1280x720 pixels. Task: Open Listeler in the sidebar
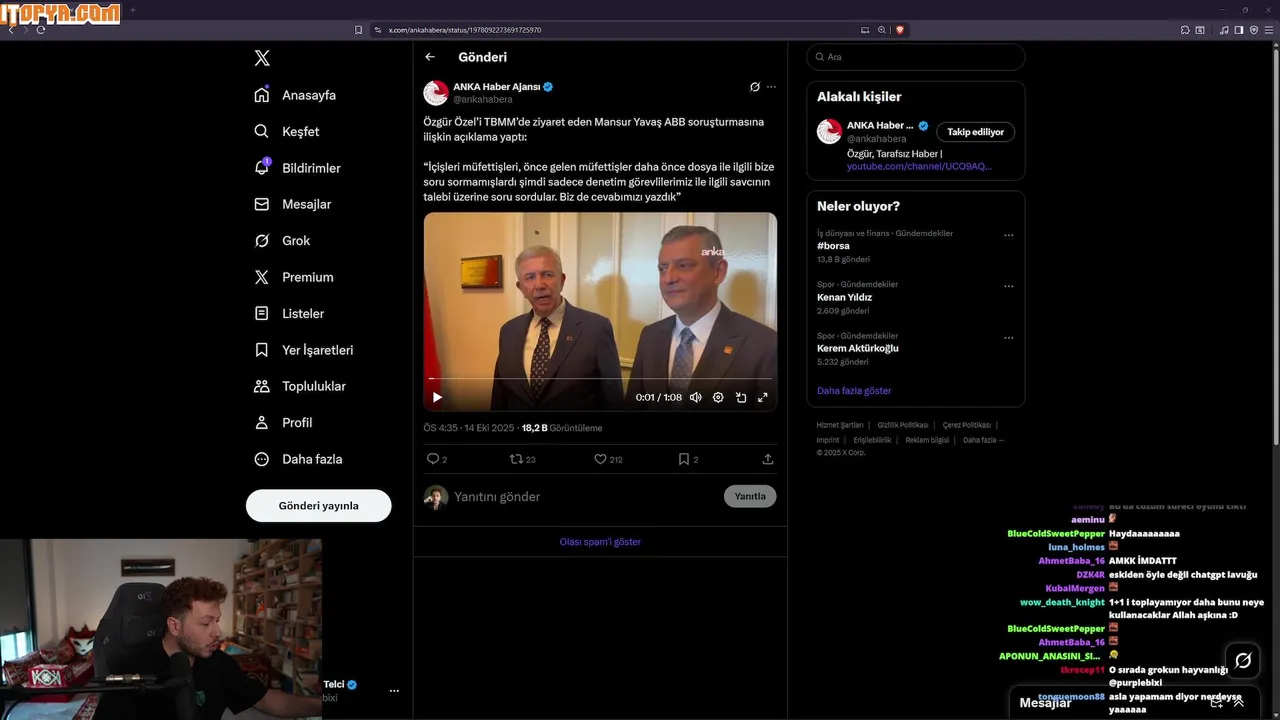[289, 313]
